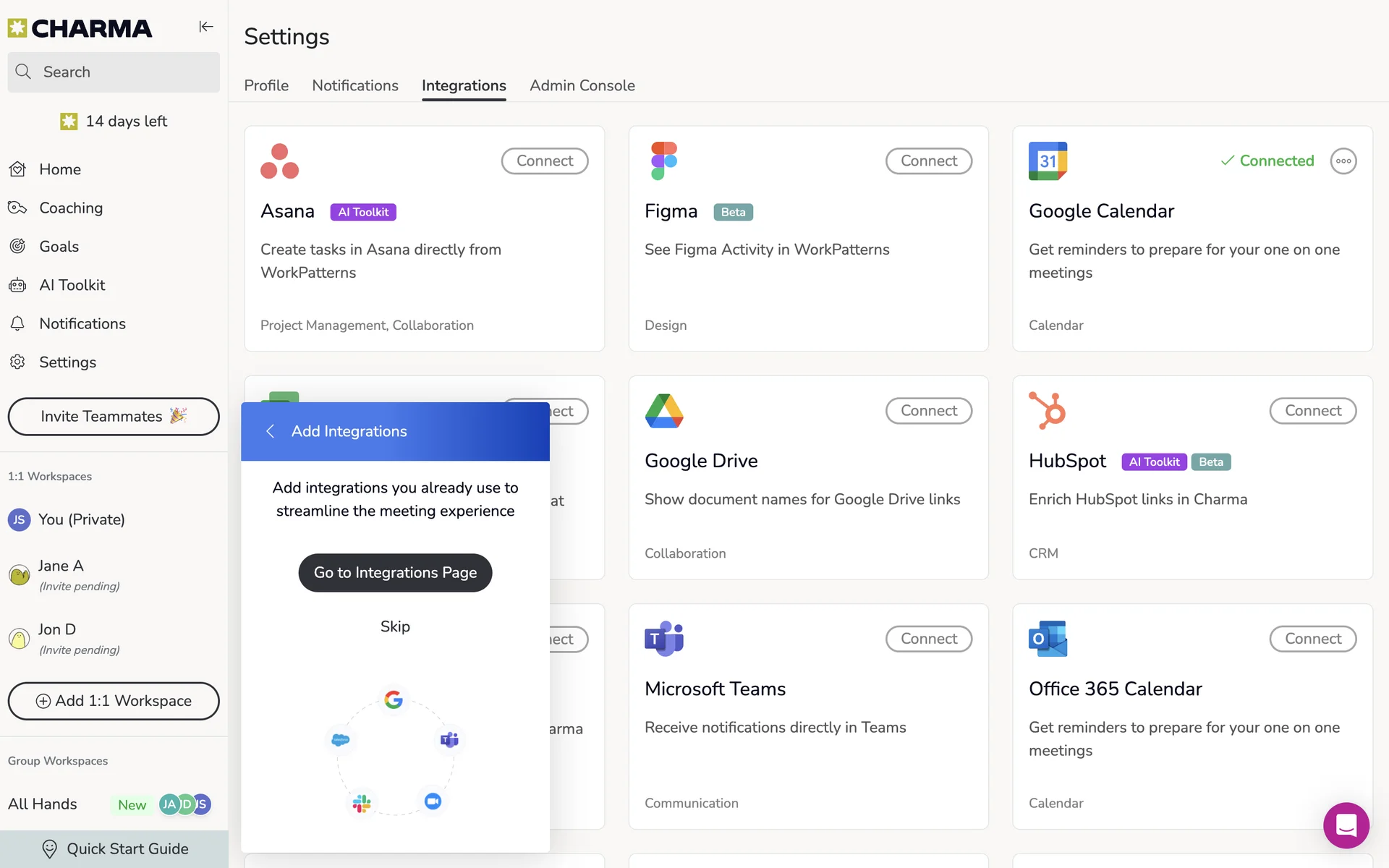Connect the Asana integration
This screenshot has width=1389, height=868.
pos(544,161)
